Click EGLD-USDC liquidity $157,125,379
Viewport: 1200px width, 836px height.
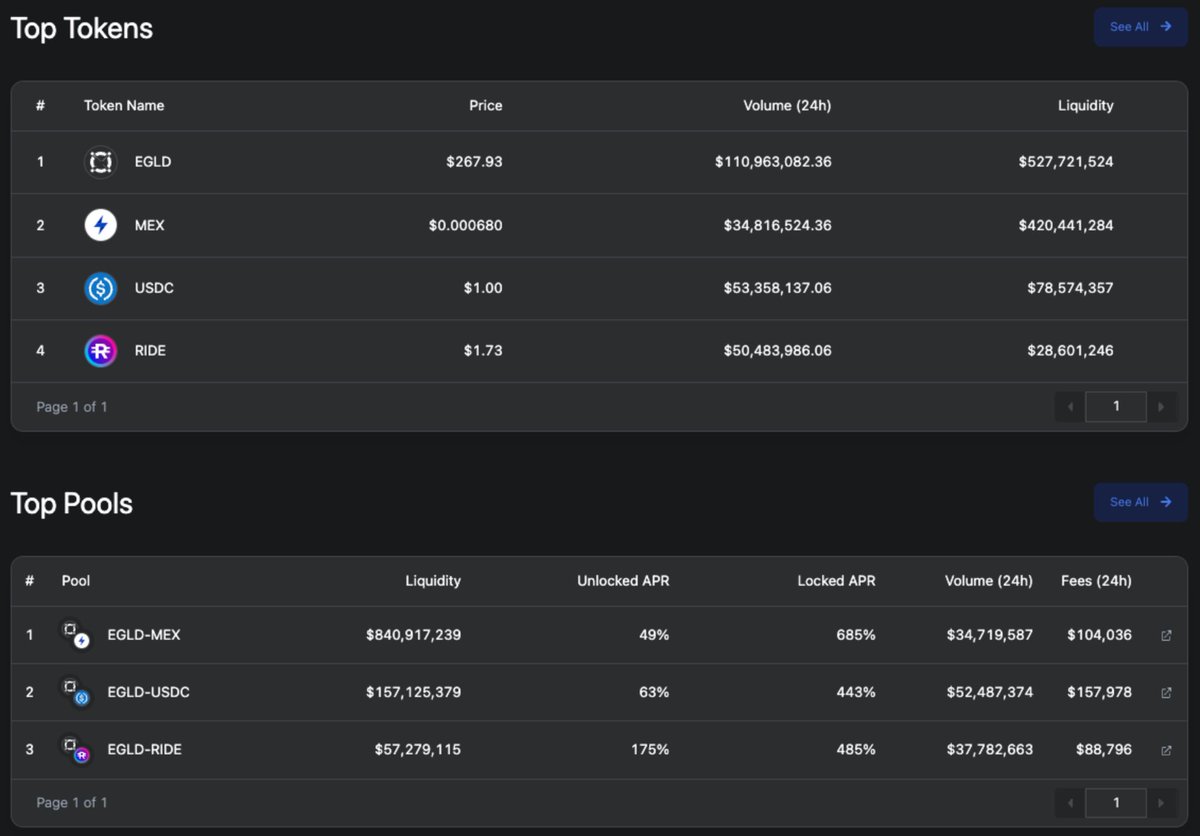tap(414, 692)
